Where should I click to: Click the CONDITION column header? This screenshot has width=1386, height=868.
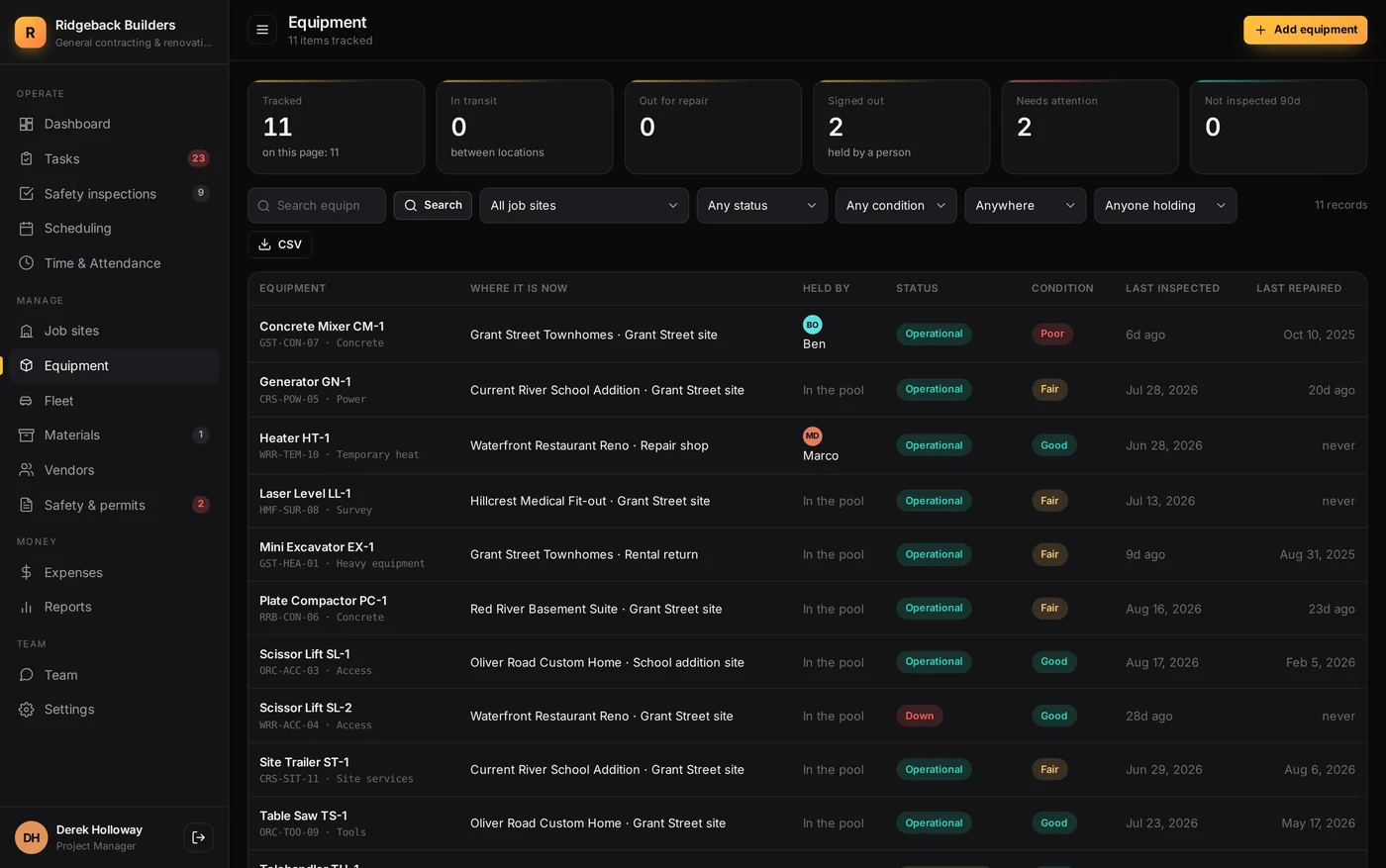[x=1062, y=288]
